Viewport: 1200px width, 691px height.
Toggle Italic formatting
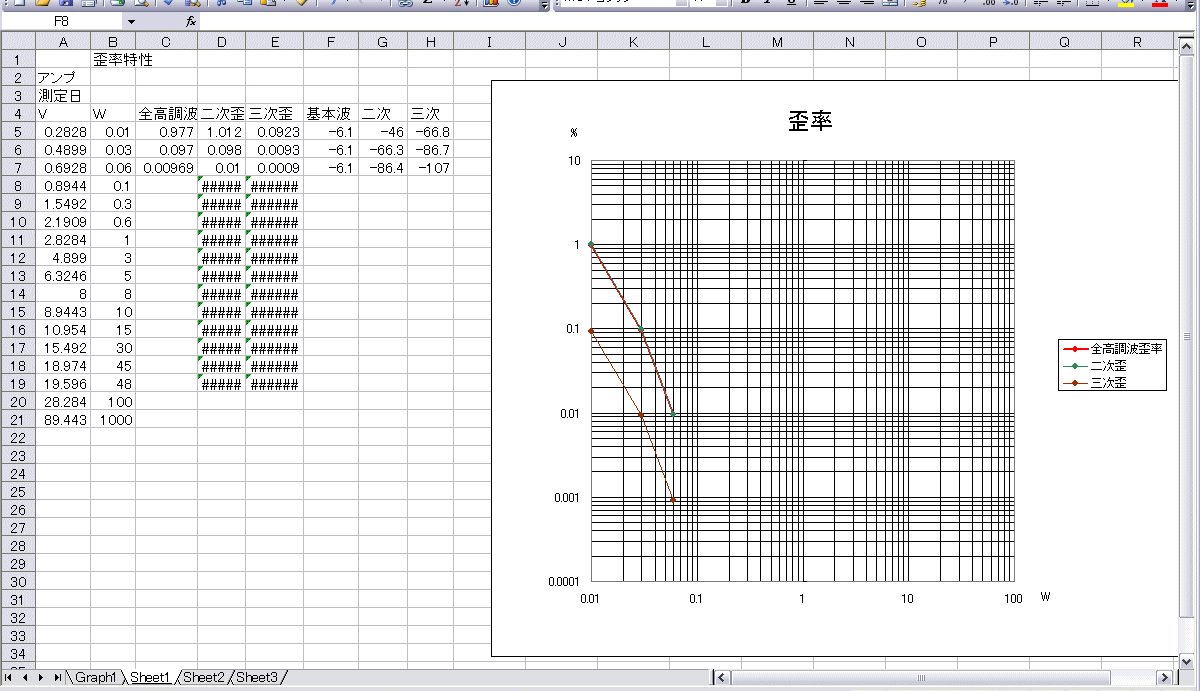coord(769,3)
